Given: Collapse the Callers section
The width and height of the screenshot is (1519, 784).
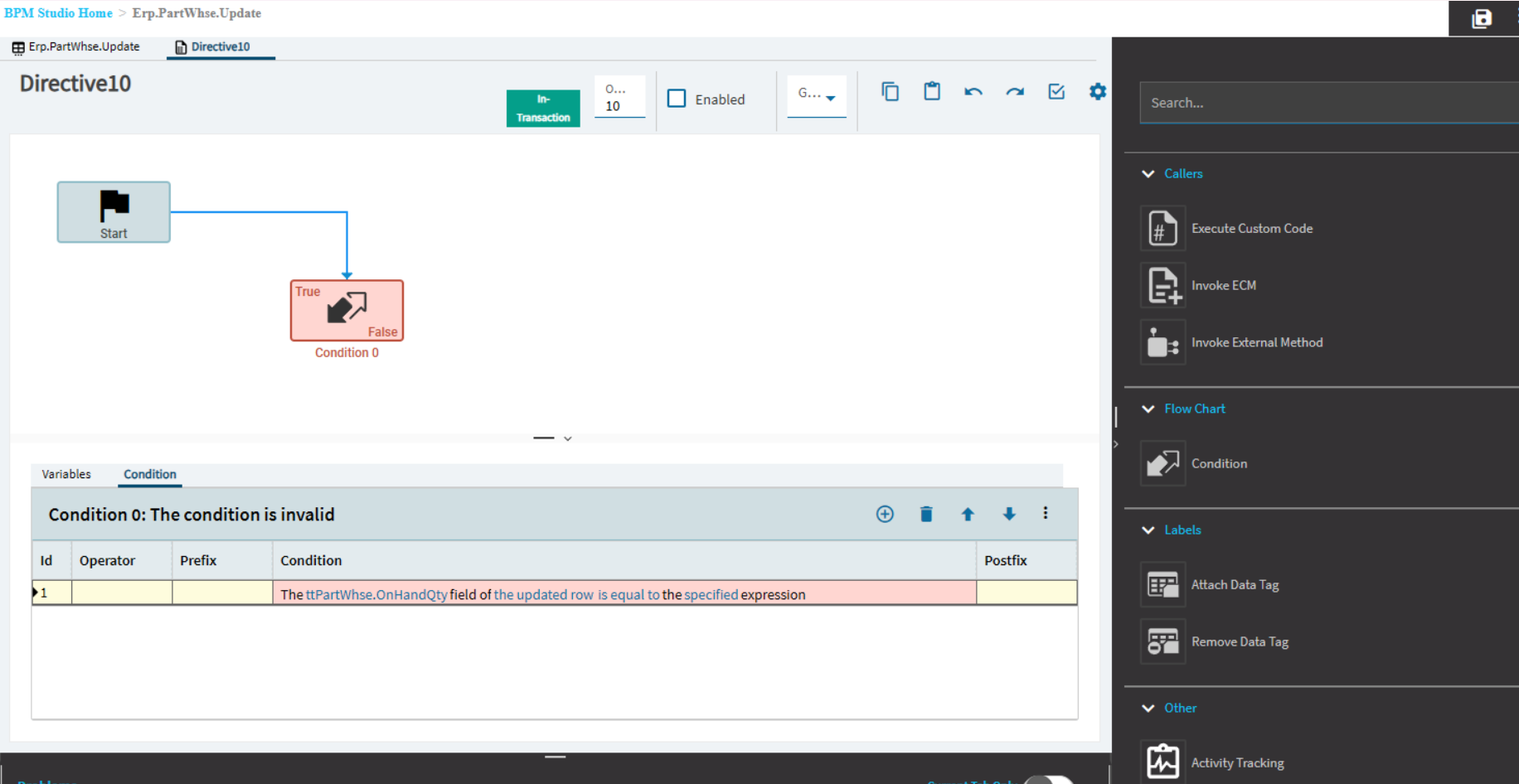Looking at the screenshot, I should coord(1148,173).
